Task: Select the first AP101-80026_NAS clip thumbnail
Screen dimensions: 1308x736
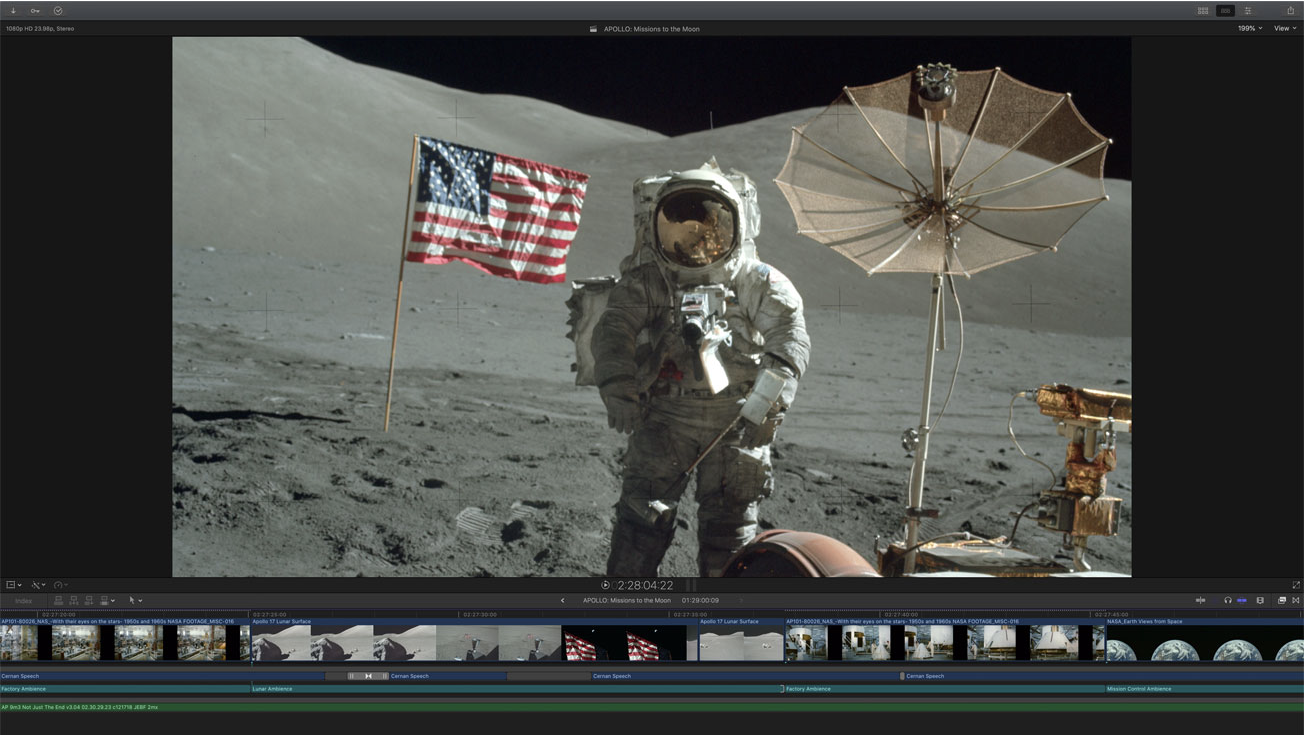Action: (x=125, y=640)
